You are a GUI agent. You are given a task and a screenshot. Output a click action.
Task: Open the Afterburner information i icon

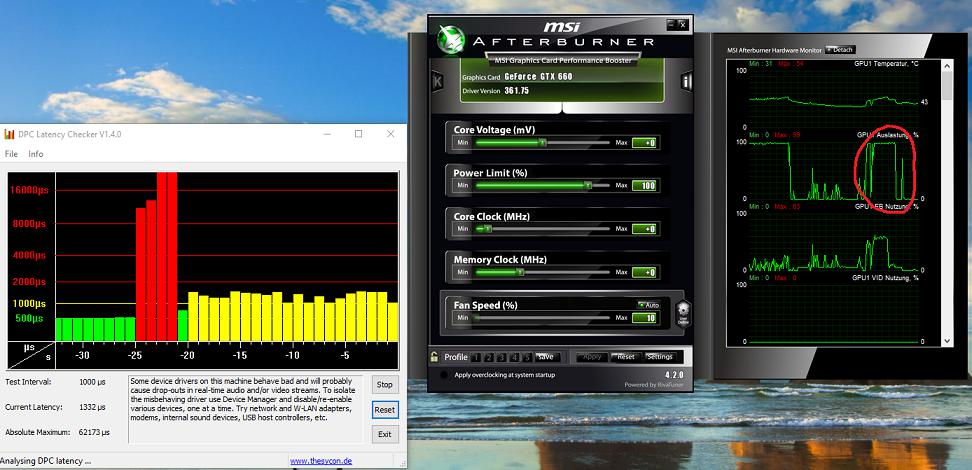(x=686, y=81)
